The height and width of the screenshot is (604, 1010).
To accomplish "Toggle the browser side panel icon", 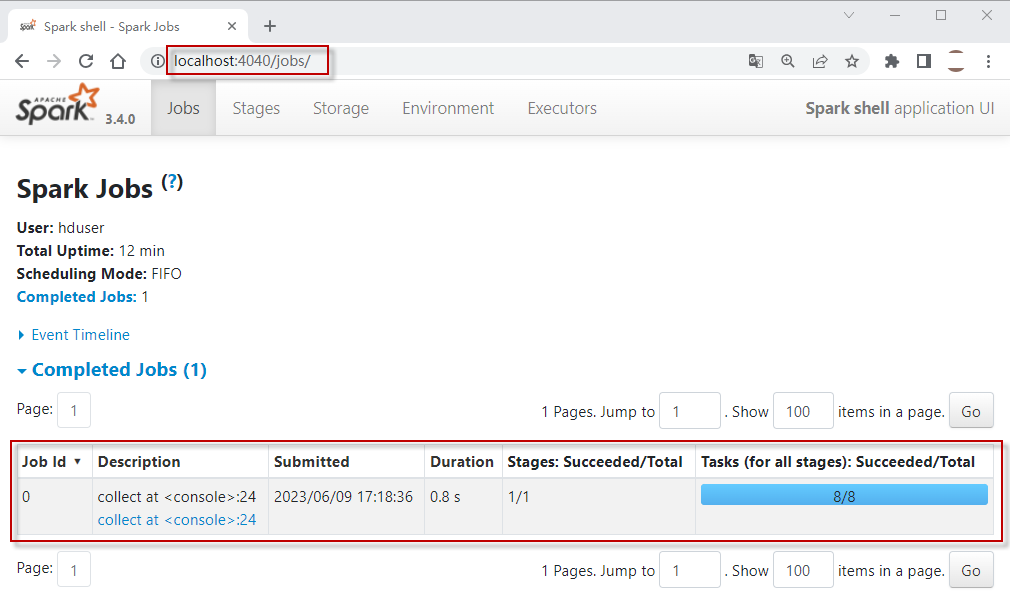I will [924, 61].
